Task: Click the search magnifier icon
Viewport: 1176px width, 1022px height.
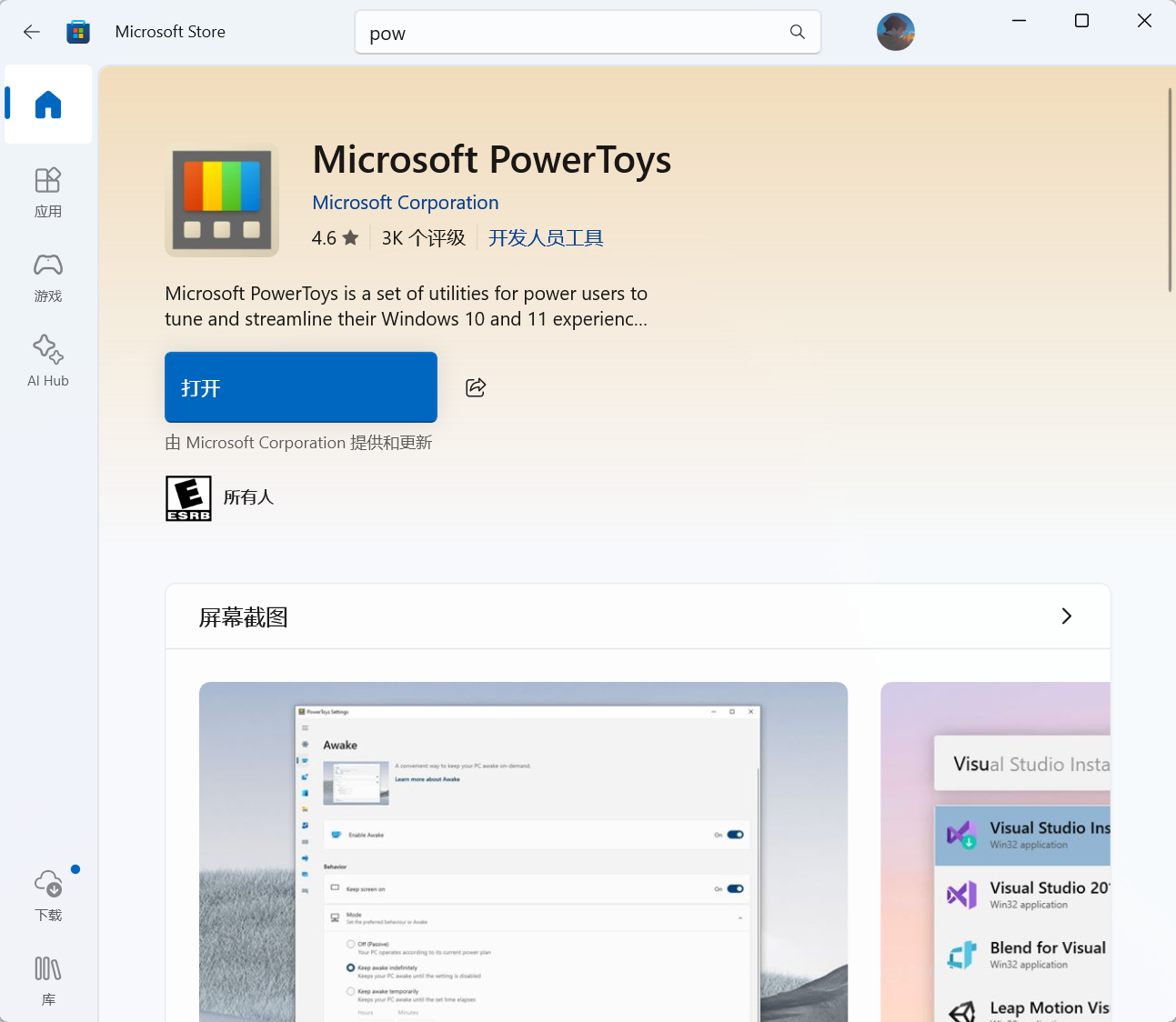Action: [x=798, y=32]
